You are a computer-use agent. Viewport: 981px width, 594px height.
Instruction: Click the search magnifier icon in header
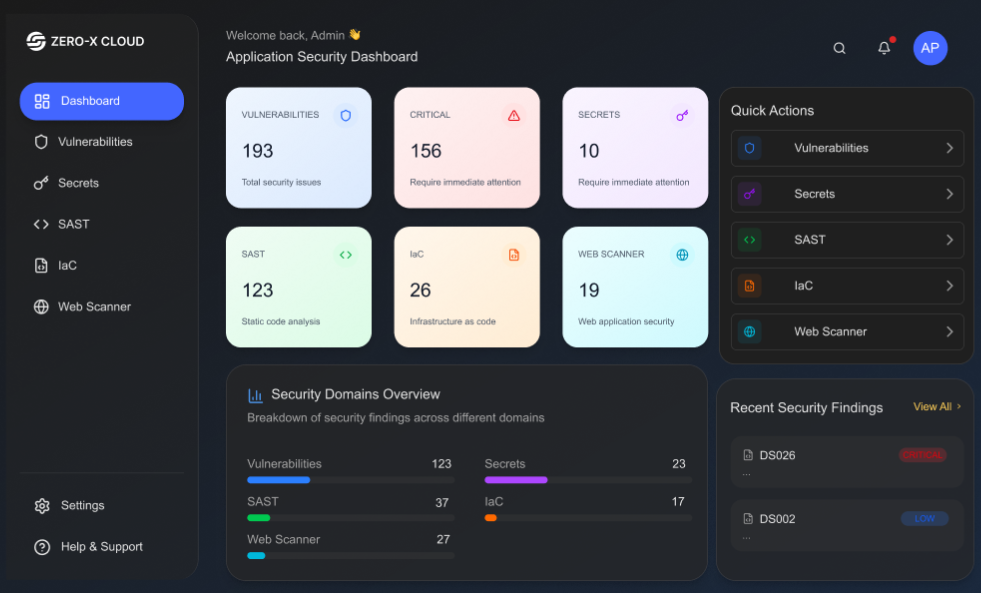tap(839, 48)
